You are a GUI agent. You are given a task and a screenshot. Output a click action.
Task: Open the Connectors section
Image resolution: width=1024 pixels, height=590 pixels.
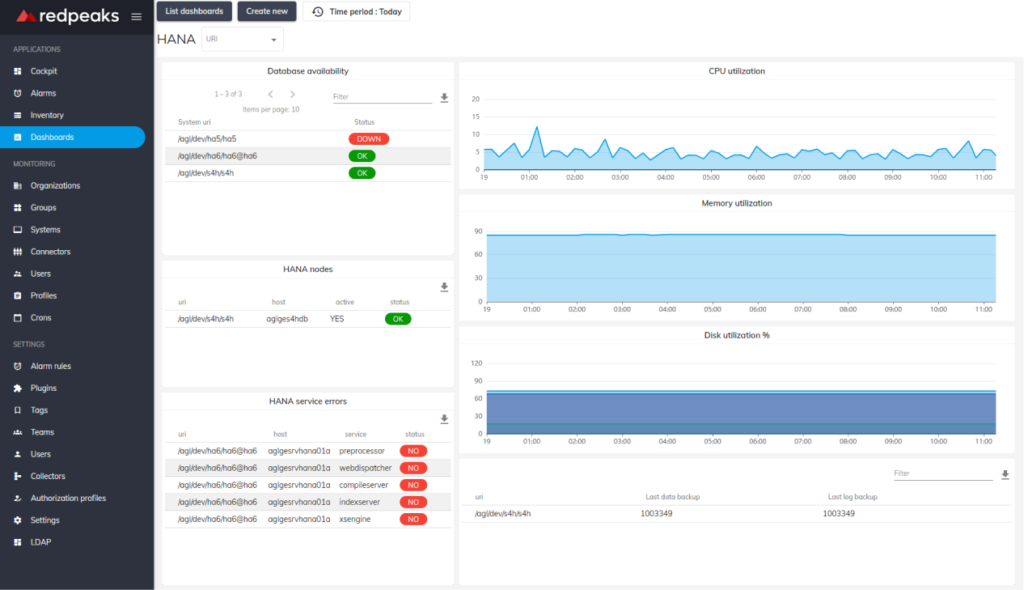[x=50, y=252]
